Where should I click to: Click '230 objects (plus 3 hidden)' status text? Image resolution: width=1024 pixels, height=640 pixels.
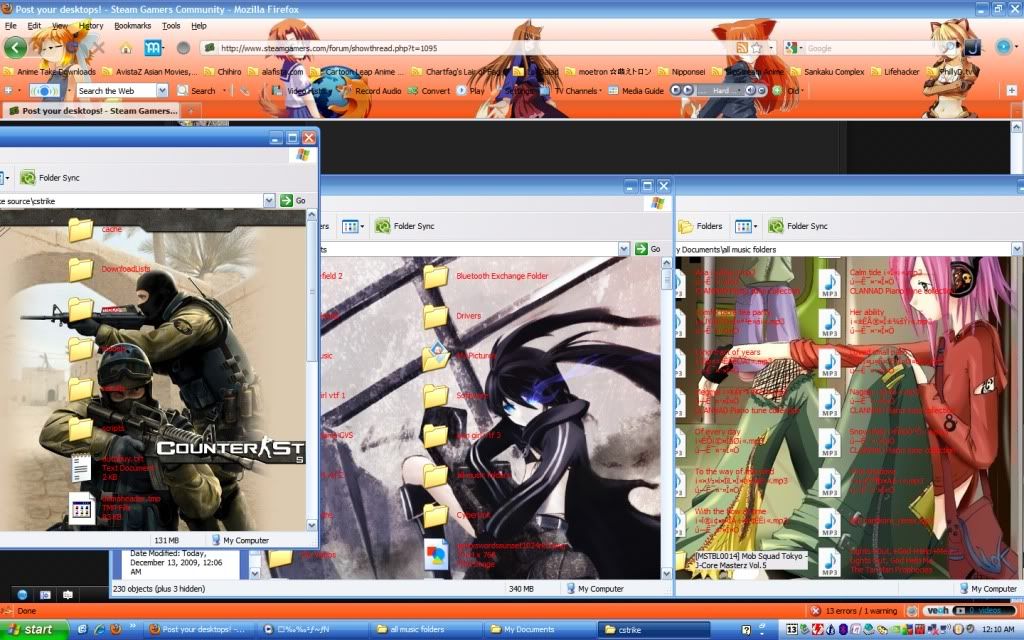click(x=159, y=588)
